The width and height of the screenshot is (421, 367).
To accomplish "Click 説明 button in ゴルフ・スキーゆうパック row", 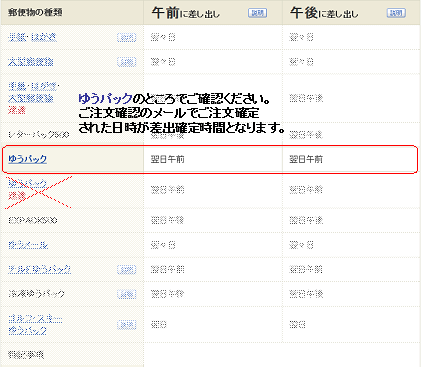I will [x=127, y=325].
